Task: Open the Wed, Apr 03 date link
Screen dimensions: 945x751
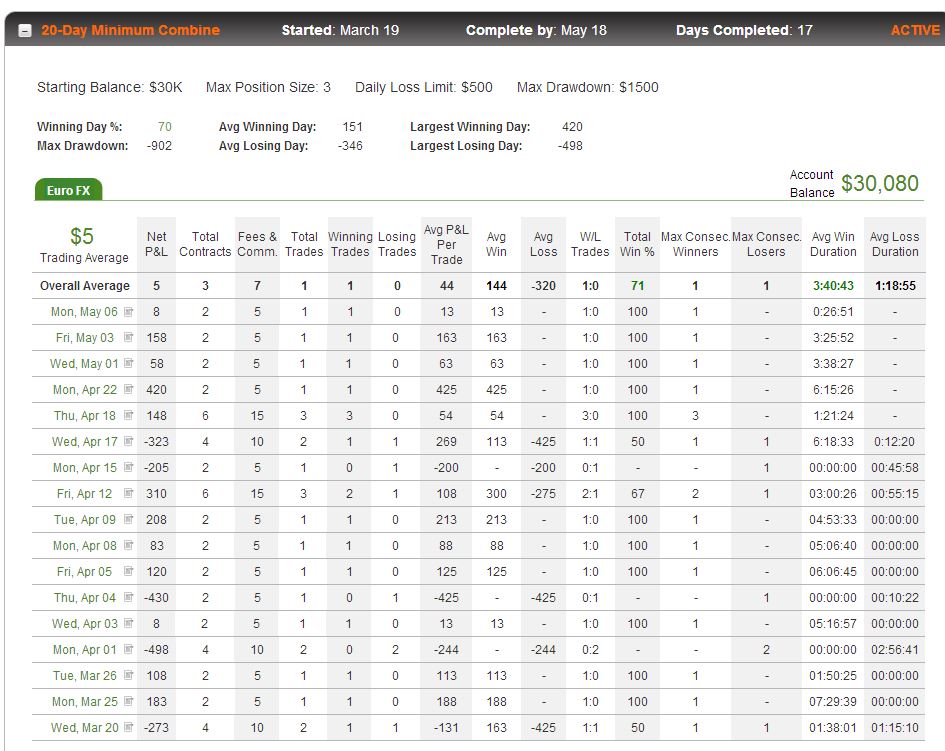Action: pos(84,624)
